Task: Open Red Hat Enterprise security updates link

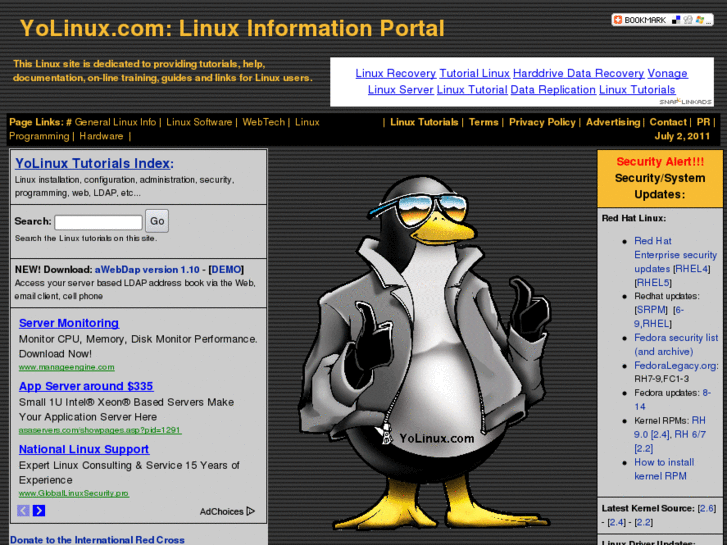Action: tap(675, 255)
